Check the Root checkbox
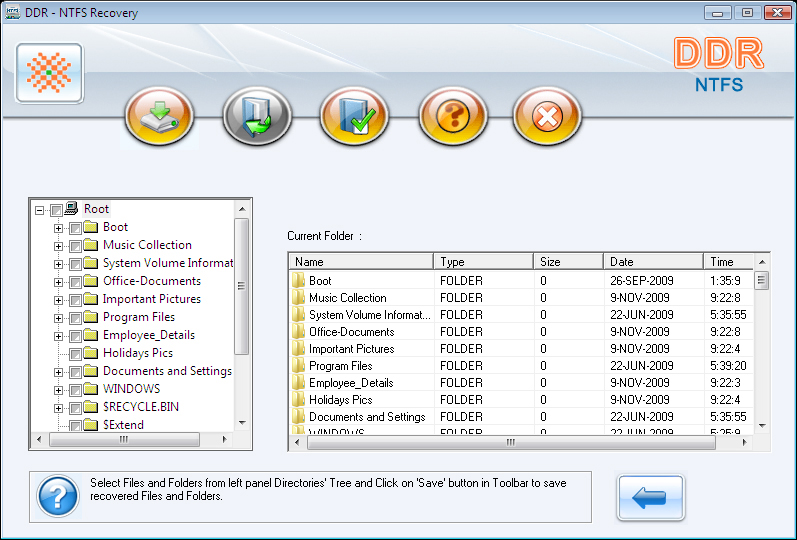Viewport: 797px width, 540px height. click(x=56, y=209)
